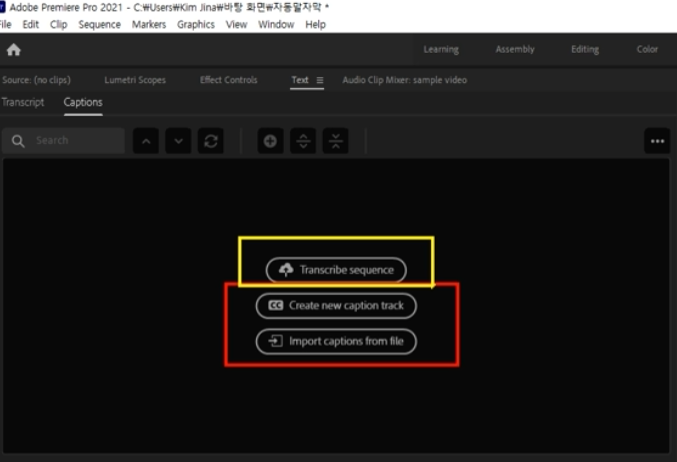Open the File menu
Image resolution: width=677 pixels, height=462 pixels.
pyautogui.click(x=6, y=25)
